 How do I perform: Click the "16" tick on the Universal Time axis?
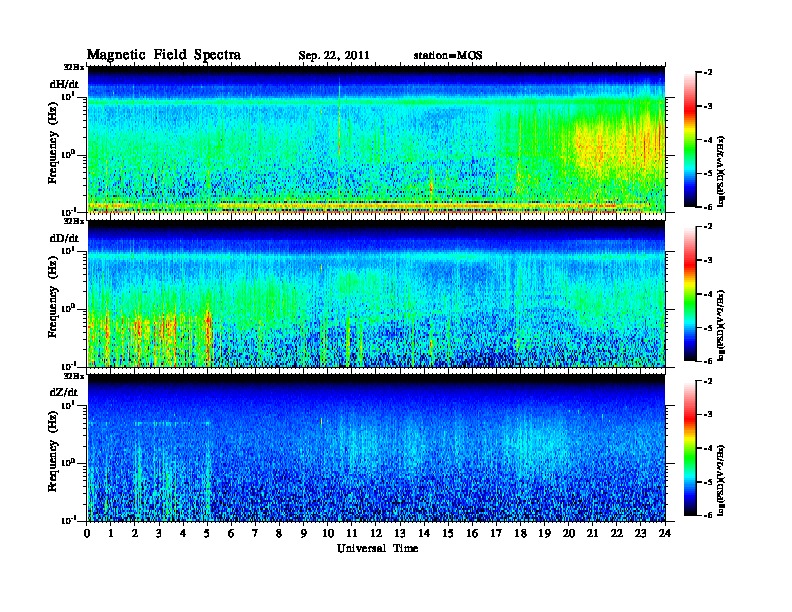(x=472, y=533)
